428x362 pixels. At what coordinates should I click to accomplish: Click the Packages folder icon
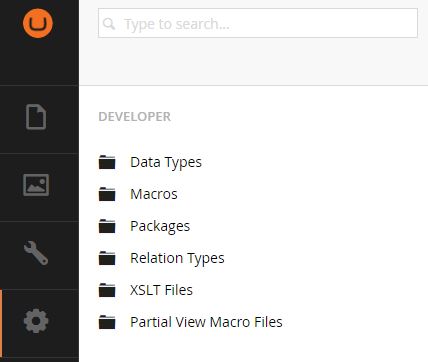tap(107, 226)
